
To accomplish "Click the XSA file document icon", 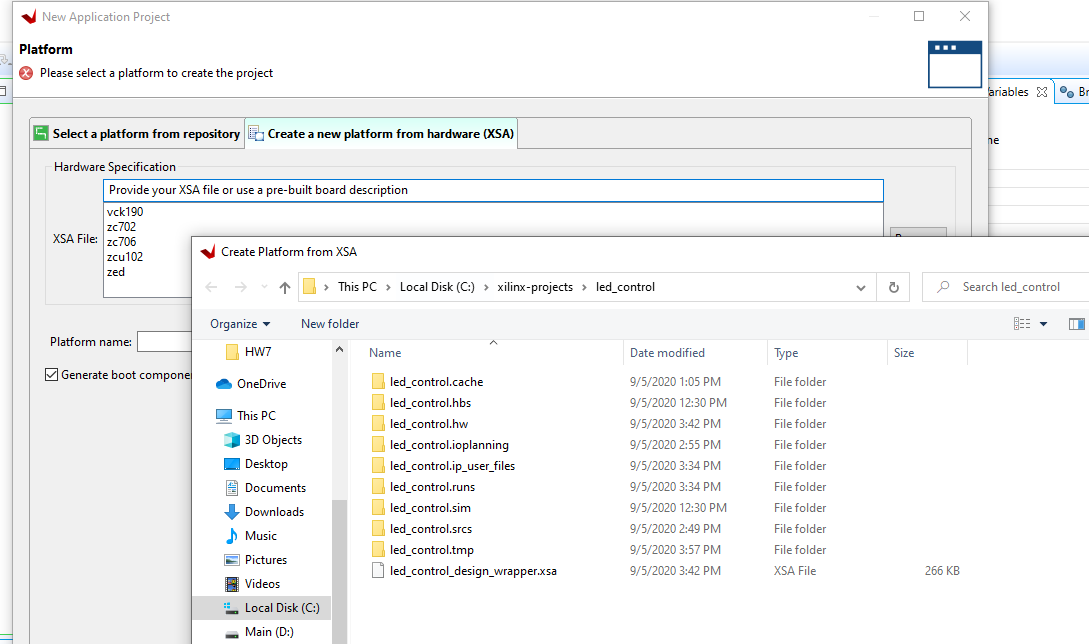I will point(378,570).
